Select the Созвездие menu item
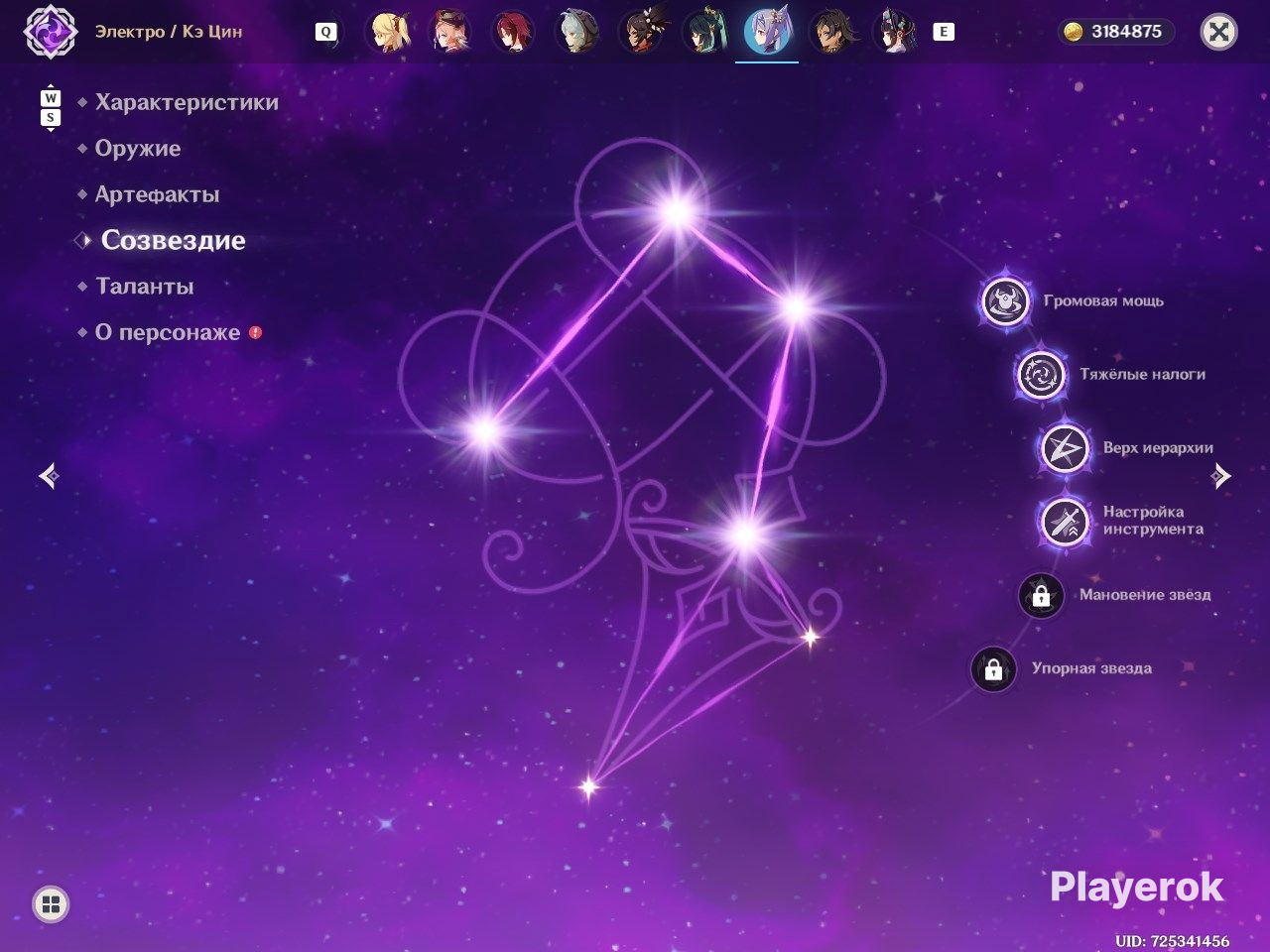The width and height of the screenshot is (1270, 952). (x=173, y=240)
